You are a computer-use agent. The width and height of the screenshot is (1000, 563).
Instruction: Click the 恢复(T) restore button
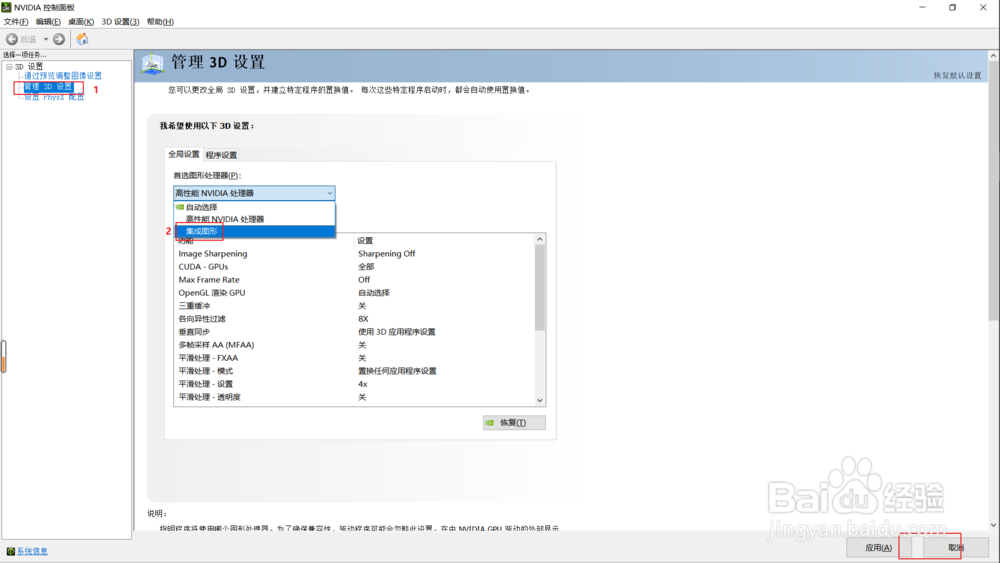pyautogui.click(x=514, y=423)
